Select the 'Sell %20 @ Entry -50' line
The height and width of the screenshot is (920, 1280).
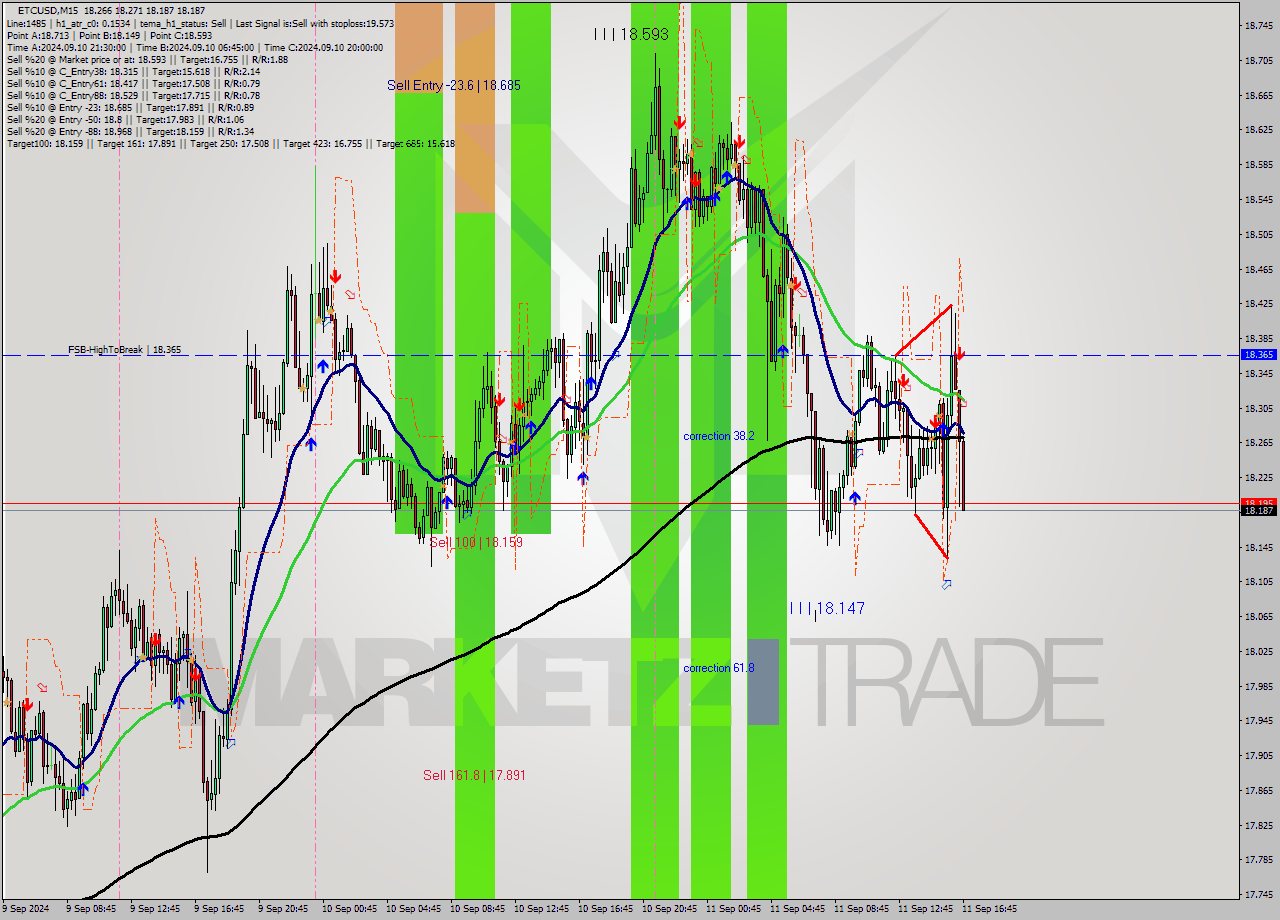pos(125,119)
